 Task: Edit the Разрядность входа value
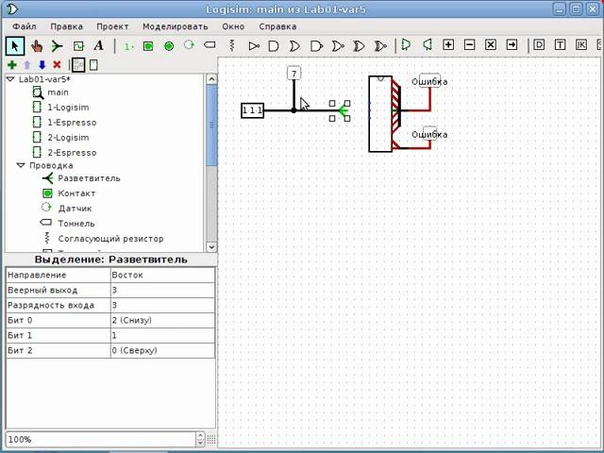163,305
